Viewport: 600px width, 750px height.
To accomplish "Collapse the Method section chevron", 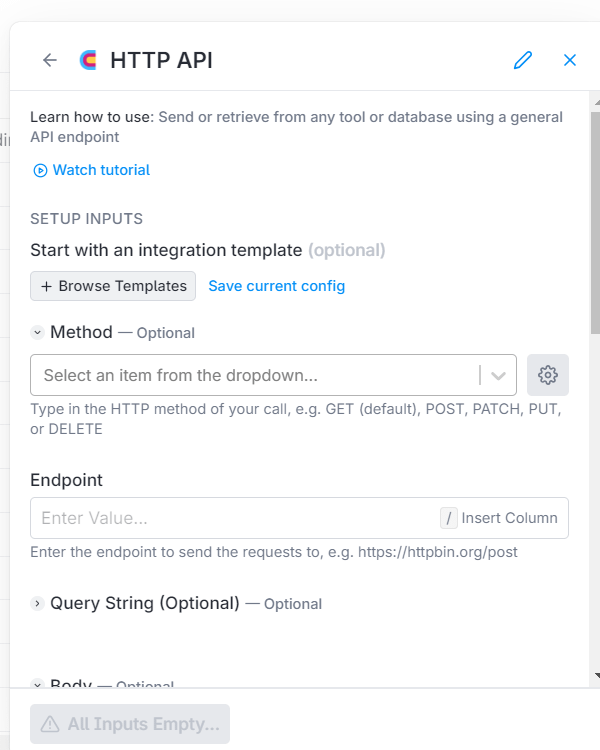I will pyautogui.click(x=37, y=333).
